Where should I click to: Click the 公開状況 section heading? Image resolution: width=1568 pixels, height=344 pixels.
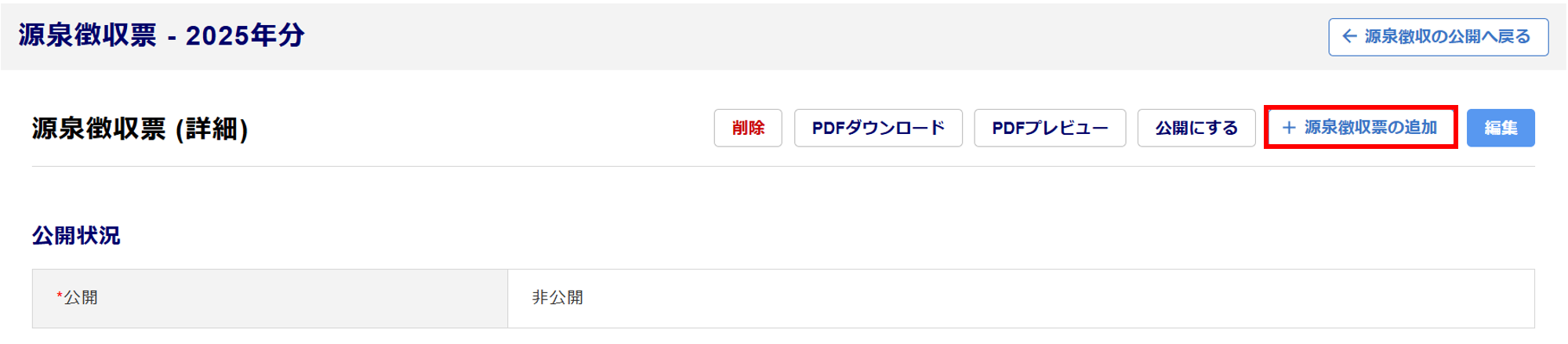tap(76, 235)
